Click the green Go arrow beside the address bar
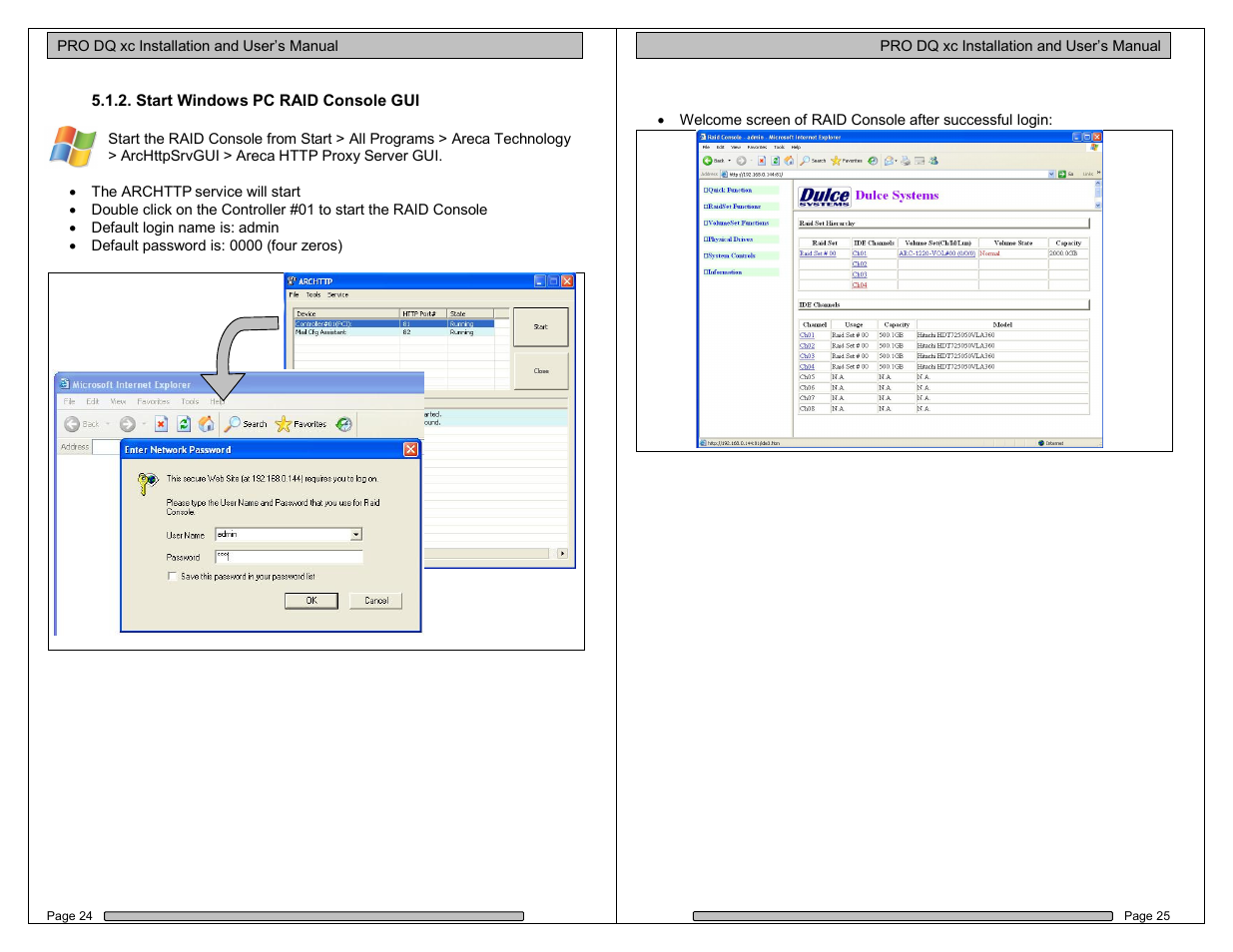Viewport: 1233px width, 952px height. point(1062,174)
